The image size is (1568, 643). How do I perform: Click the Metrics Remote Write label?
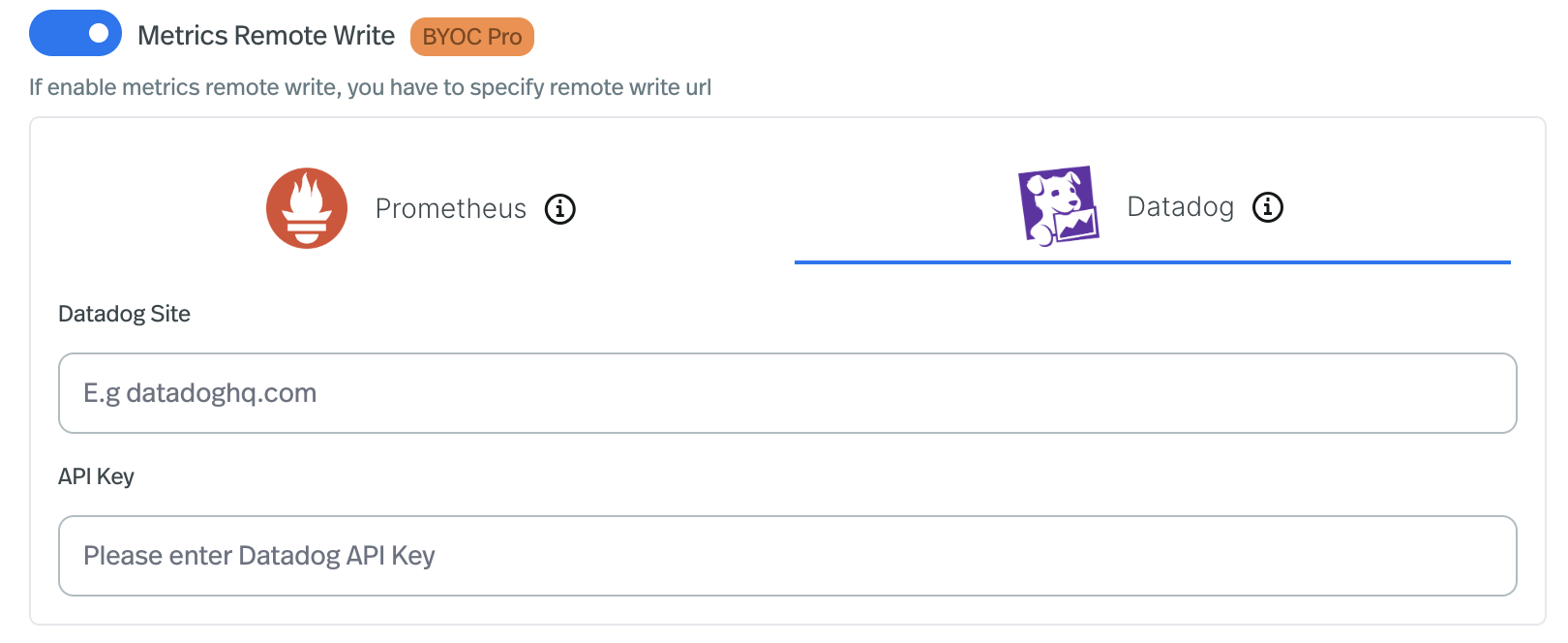tap(267, 35)
